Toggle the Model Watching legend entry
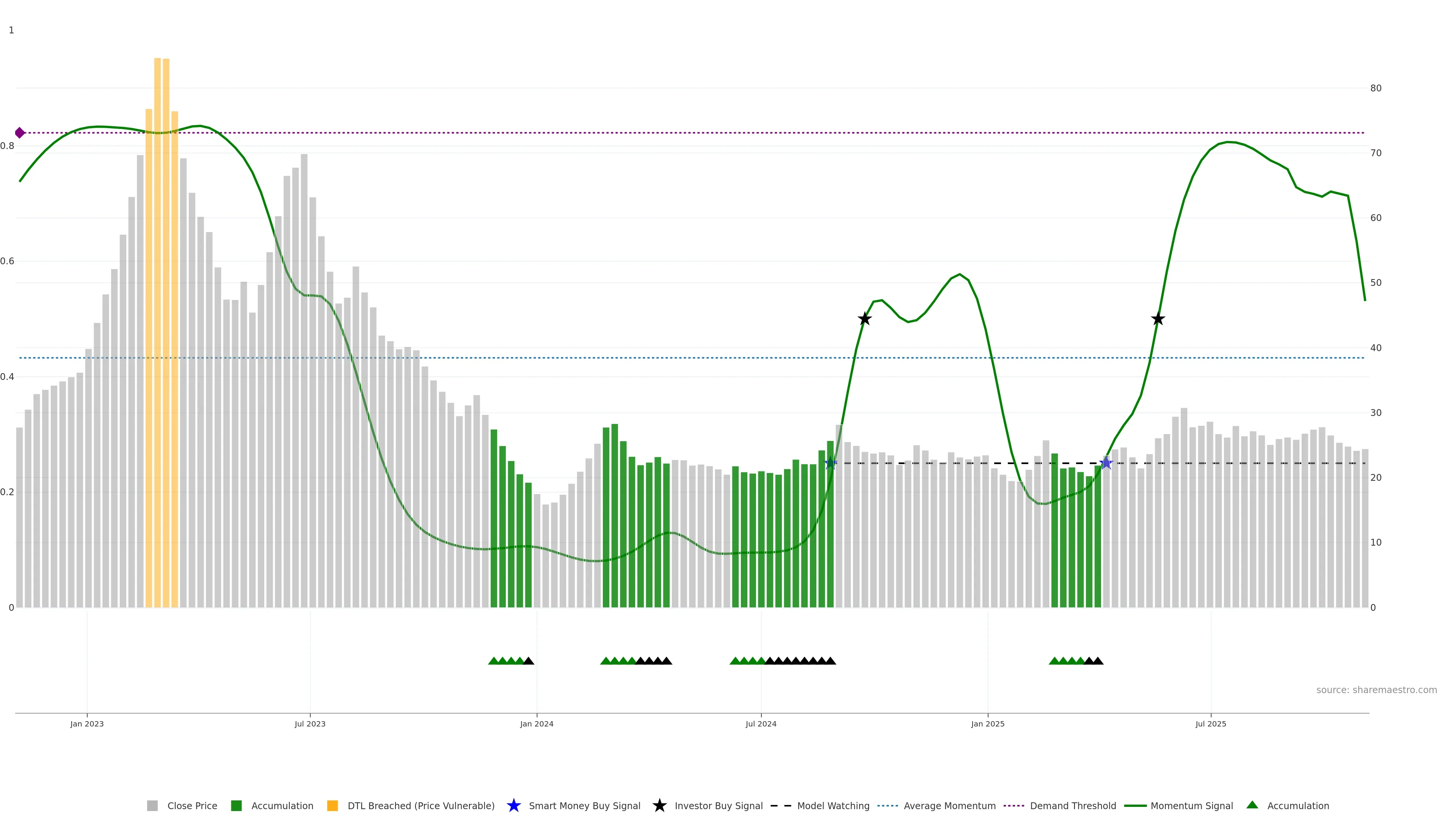Viewport: 1456px width, 819px height. coord(833,806)
